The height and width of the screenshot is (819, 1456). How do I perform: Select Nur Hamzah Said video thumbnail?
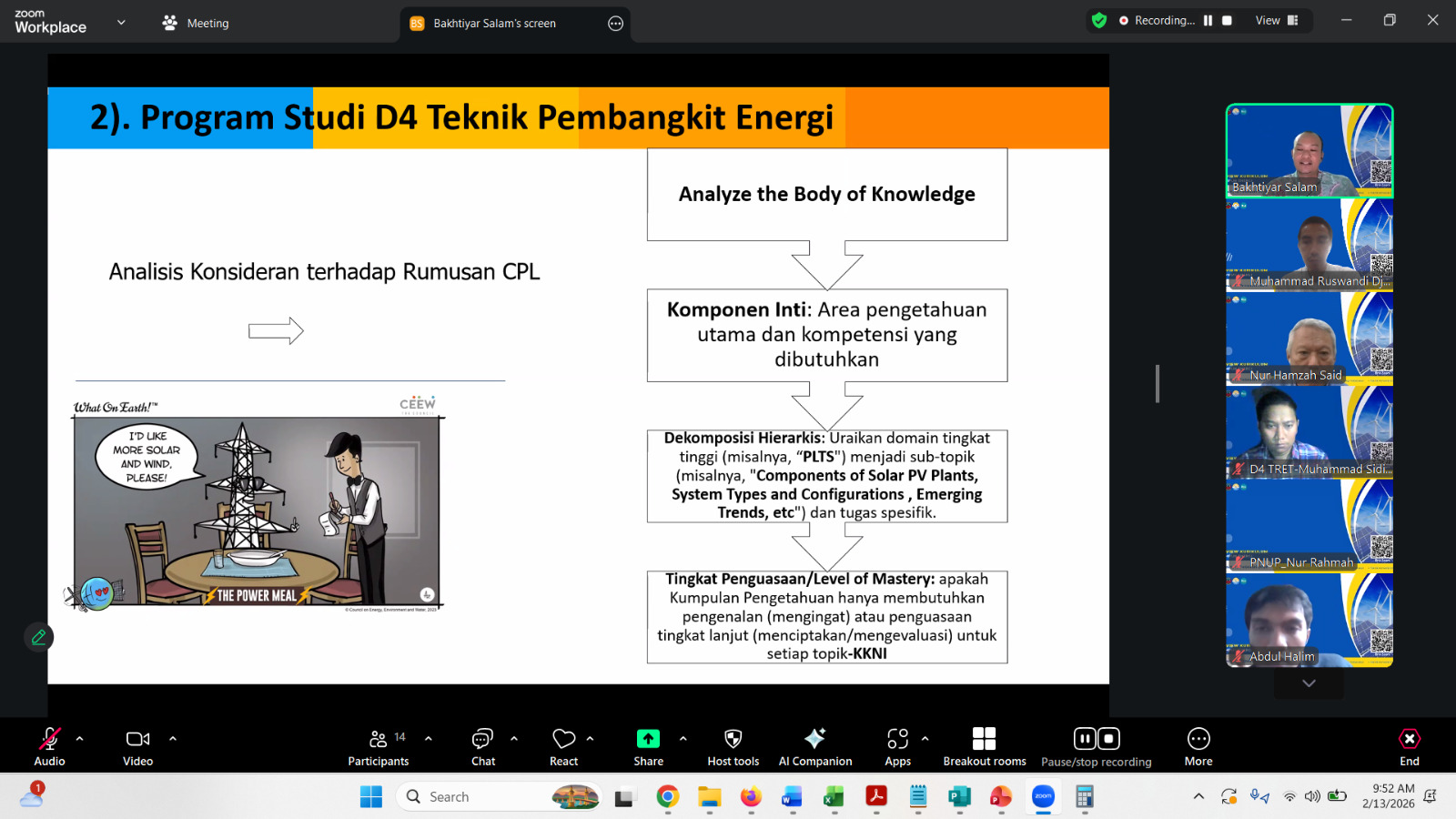(1309, 339)
